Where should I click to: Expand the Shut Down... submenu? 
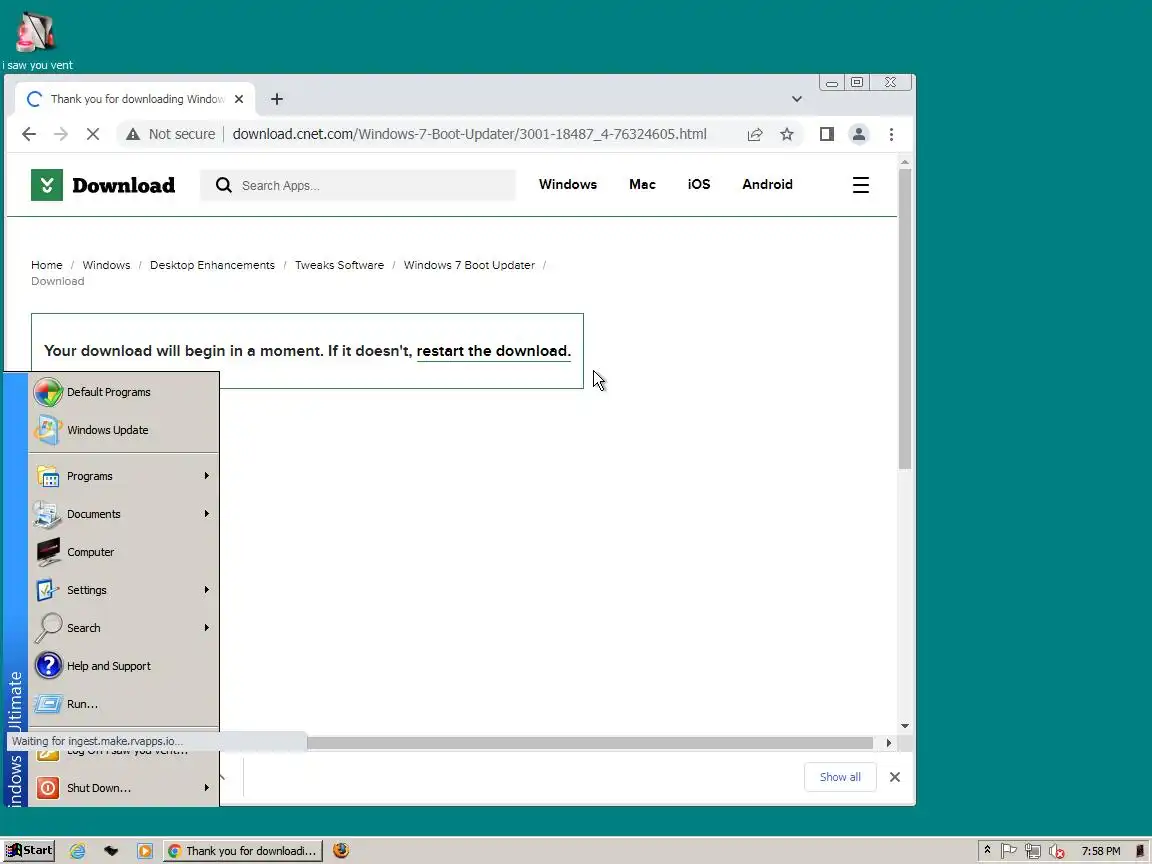pyautogui.click(x=123, y=788)
